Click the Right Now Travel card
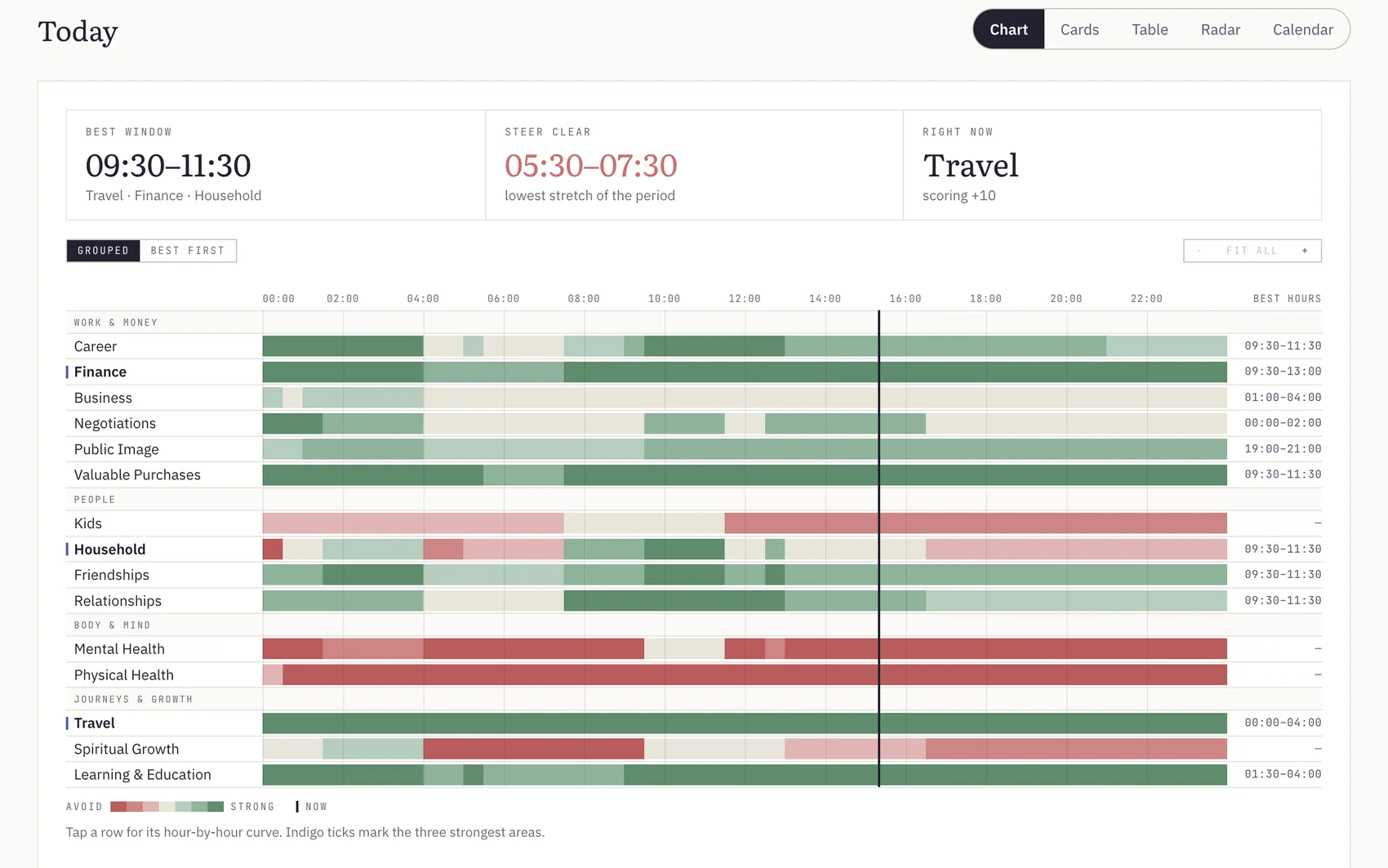 click(x=1112, y=165)
